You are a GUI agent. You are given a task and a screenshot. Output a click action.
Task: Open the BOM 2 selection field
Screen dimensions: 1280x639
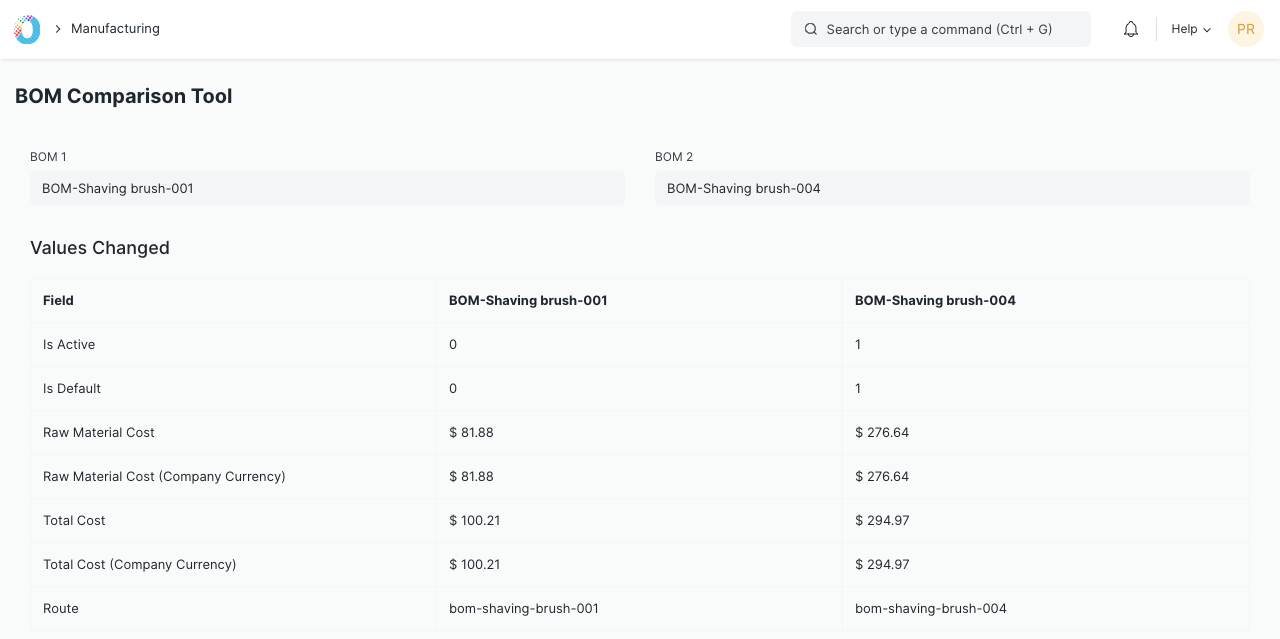click(x=952, y=188)
